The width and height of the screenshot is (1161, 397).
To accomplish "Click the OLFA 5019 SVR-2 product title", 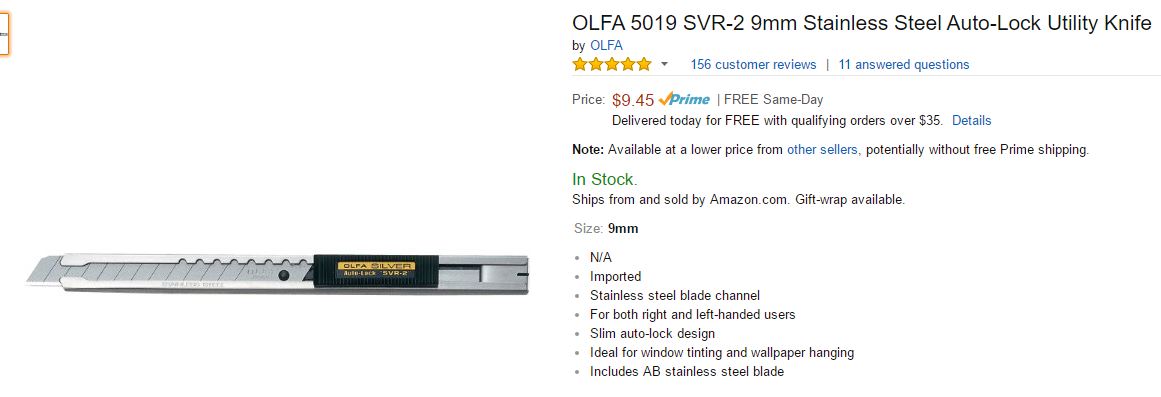I will (x=862, y=24).
